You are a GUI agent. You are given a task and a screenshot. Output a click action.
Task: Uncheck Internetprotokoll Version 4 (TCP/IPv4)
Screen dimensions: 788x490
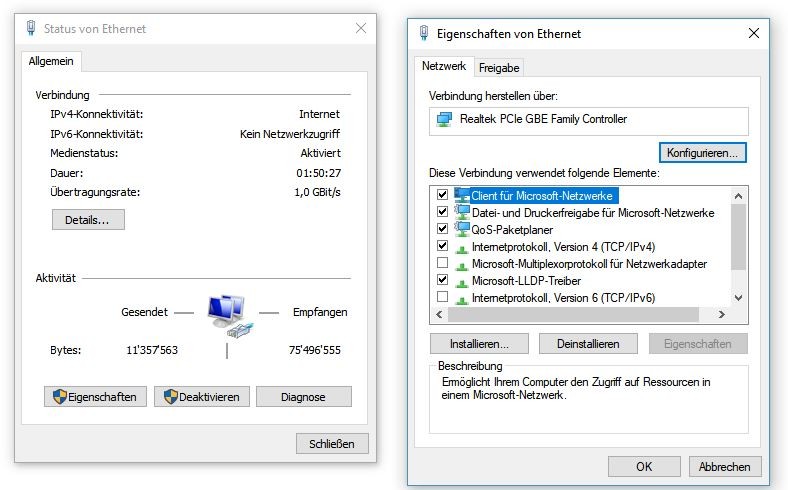pos(442,246)
